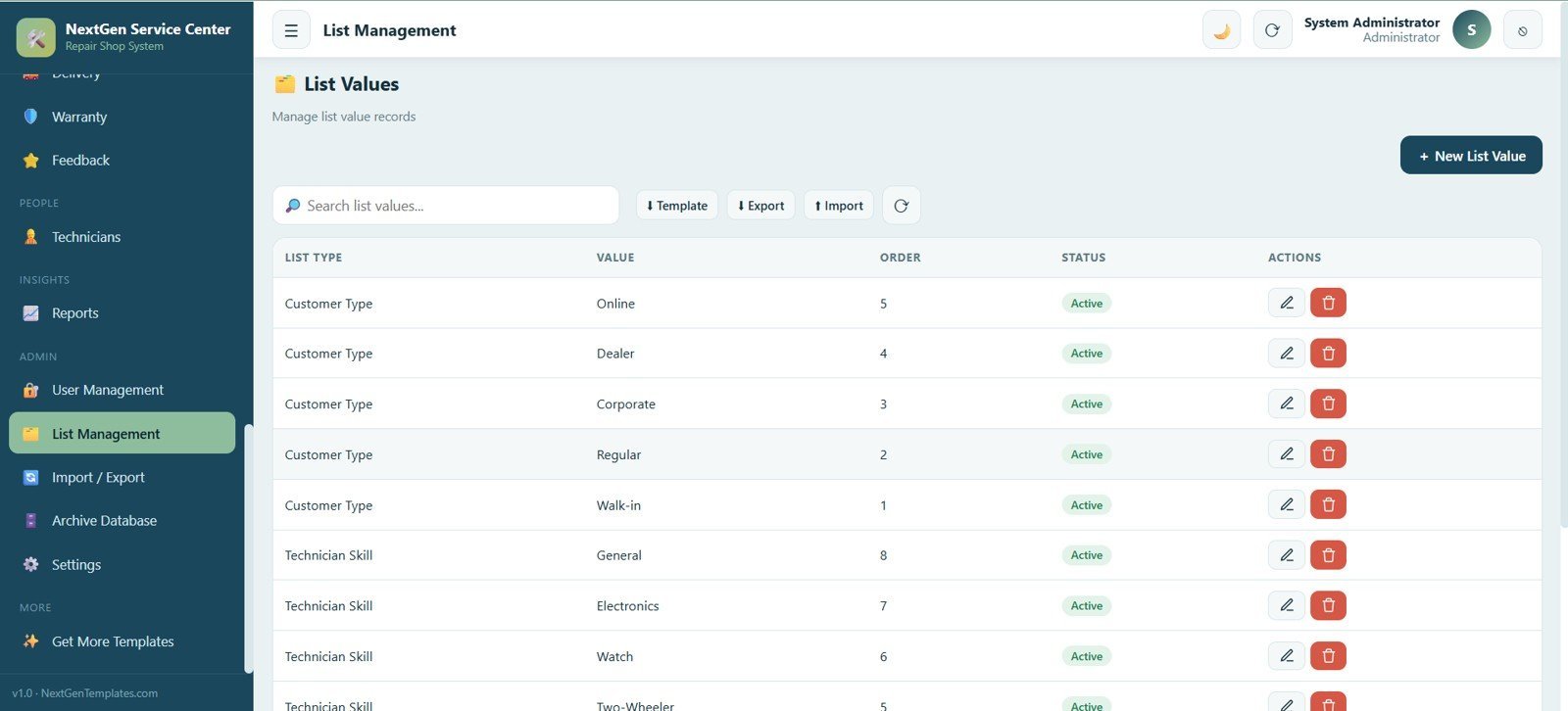The height and width of the screenshot is (711, 1568).
Task: Delete the Electronics row
Action: click(x=1328, y=605)
